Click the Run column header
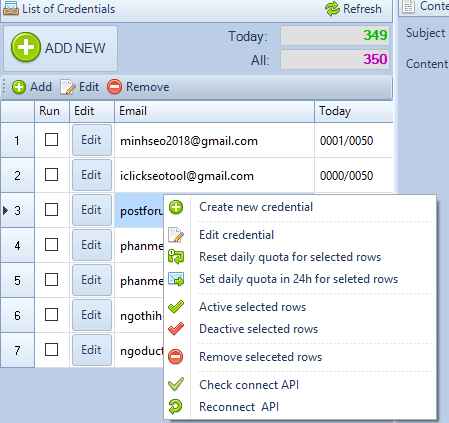 coord(52,111)
